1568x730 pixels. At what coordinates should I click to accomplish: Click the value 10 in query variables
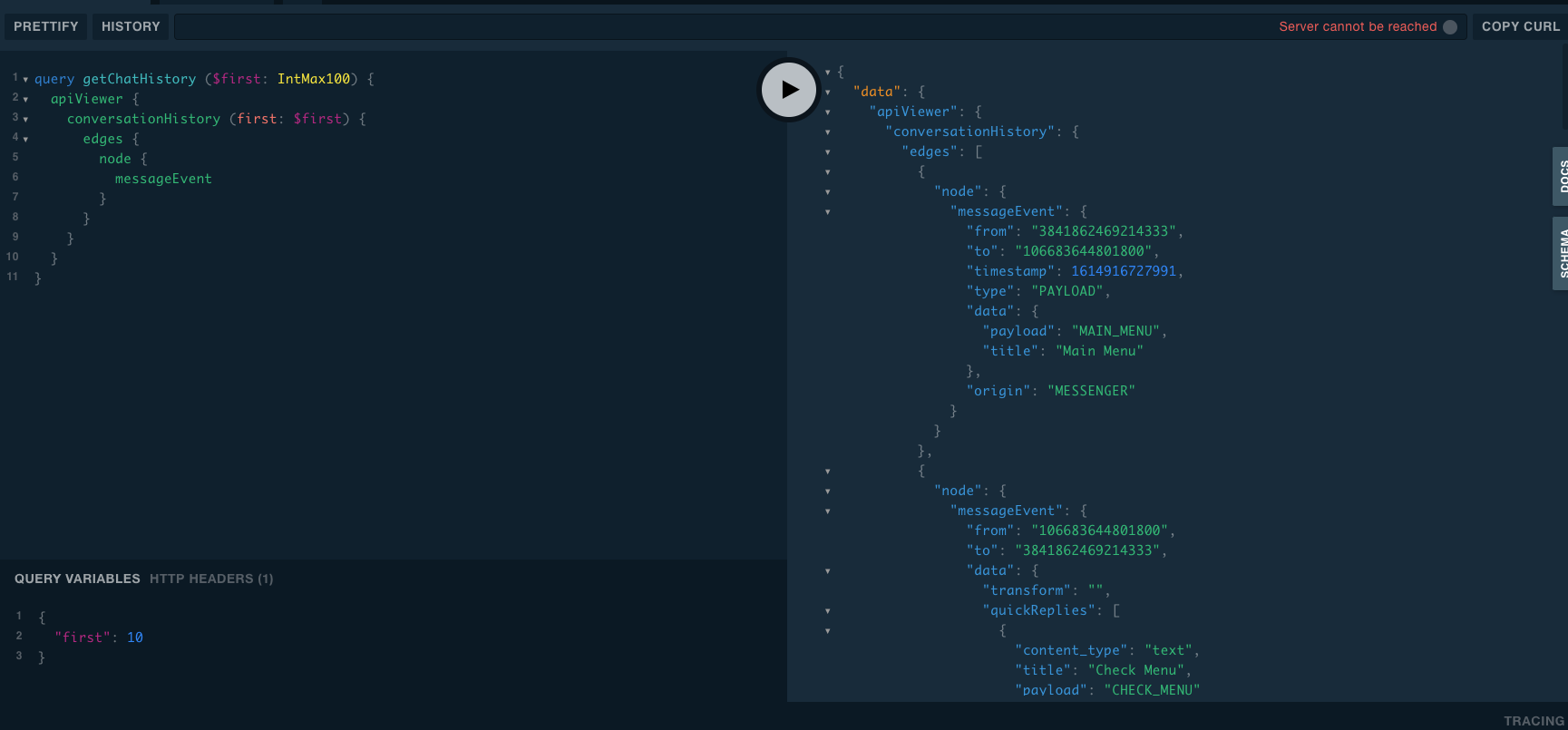pyautogui.click(x=135, y=638)
